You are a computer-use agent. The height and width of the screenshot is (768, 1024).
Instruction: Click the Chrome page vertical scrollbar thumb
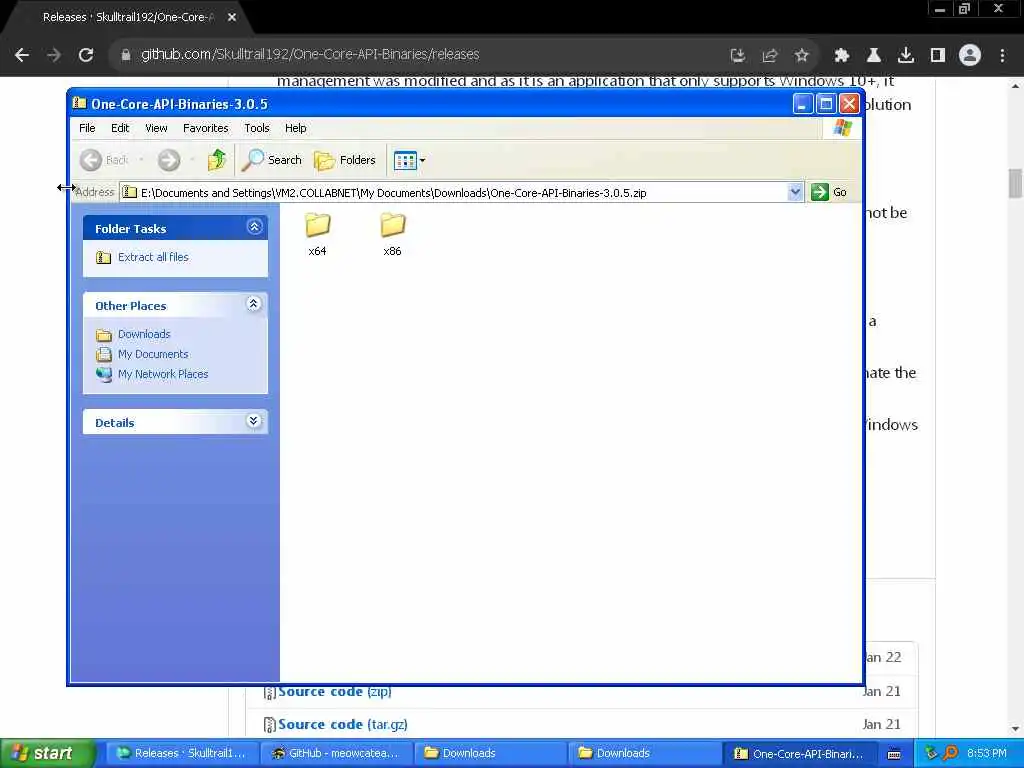pyautogui.click(x=1015, y=183)
